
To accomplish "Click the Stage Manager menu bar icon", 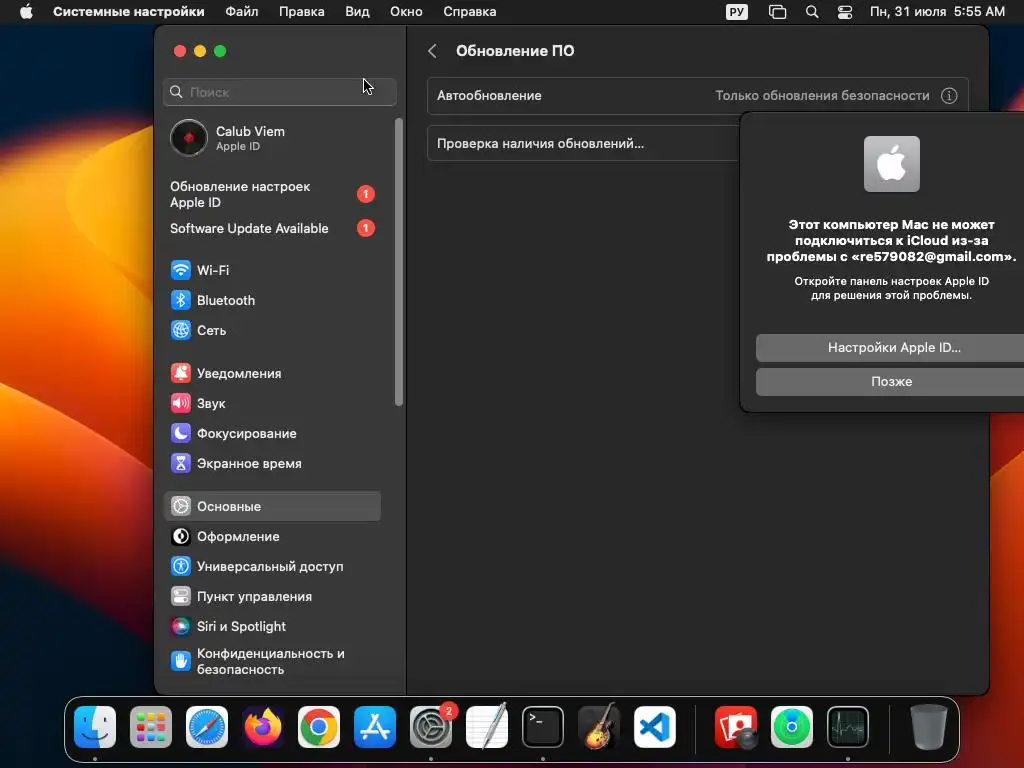I will (x=777, y=12).
